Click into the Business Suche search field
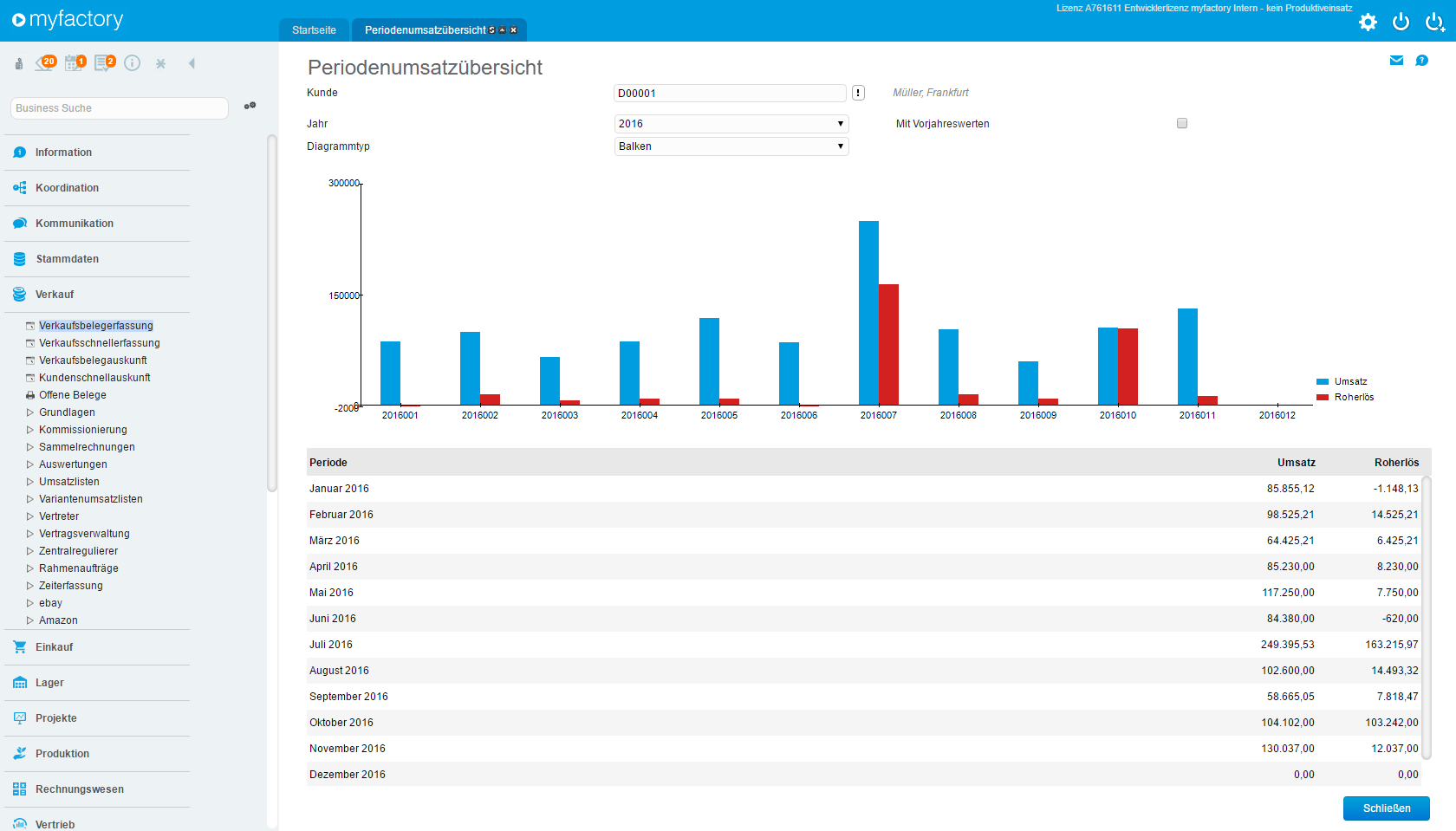1456x831 pixels. tap(119, 108)
